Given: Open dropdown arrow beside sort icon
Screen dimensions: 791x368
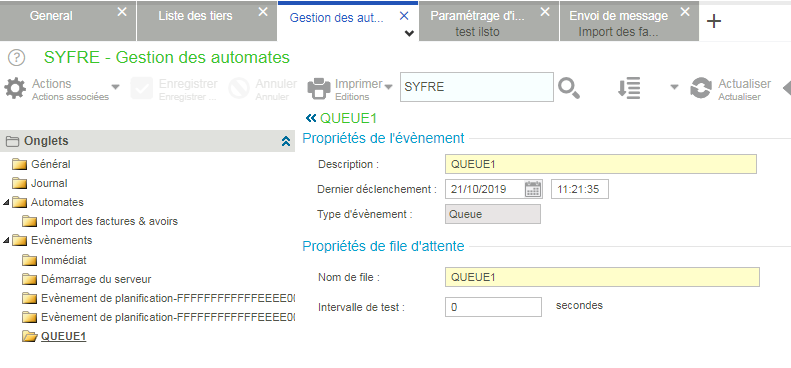Looking at the screenshot, I should click(674, 87).
